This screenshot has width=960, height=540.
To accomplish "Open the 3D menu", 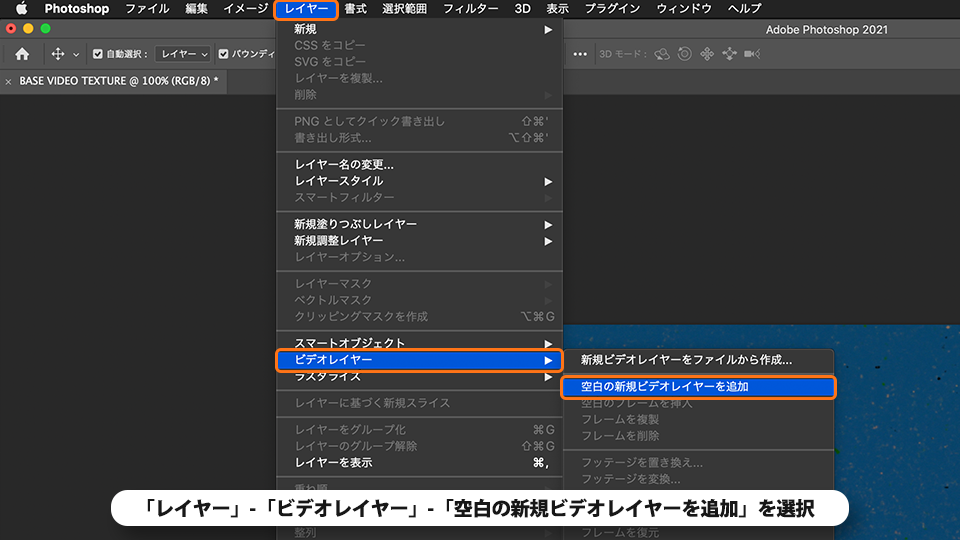I will click(x=522, y=9).
